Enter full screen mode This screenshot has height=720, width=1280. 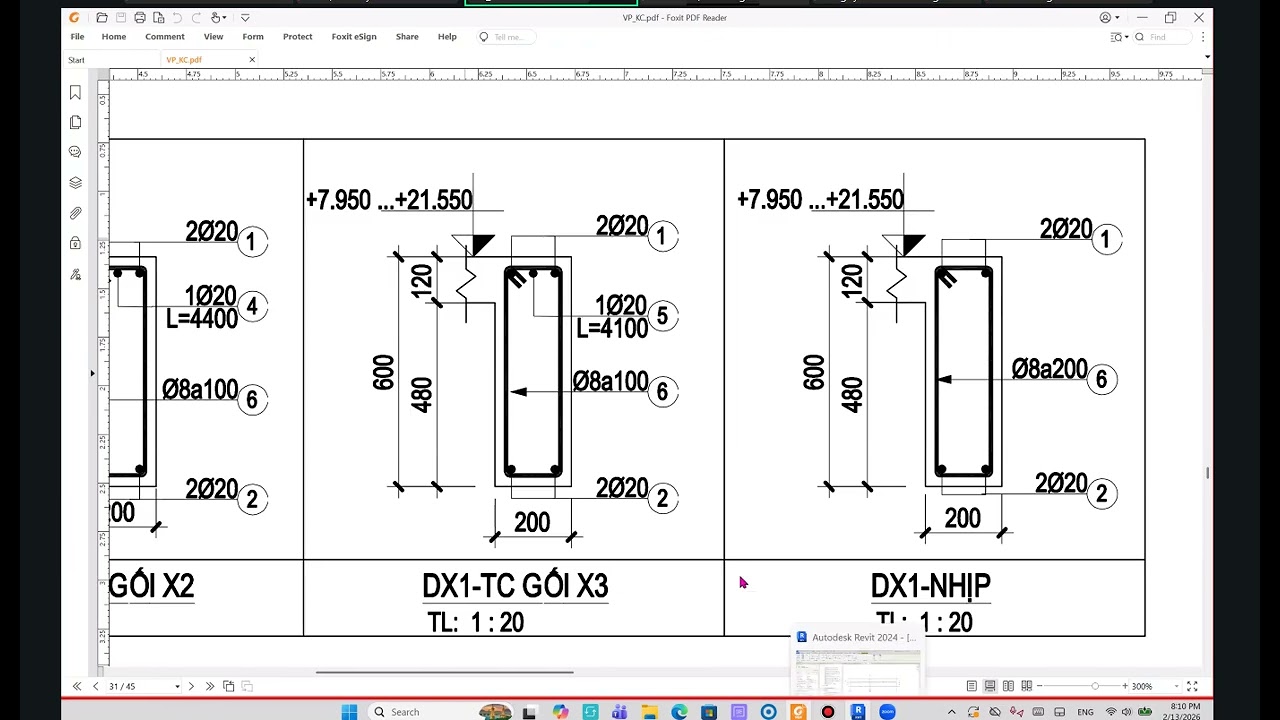tap(1192, 686)
